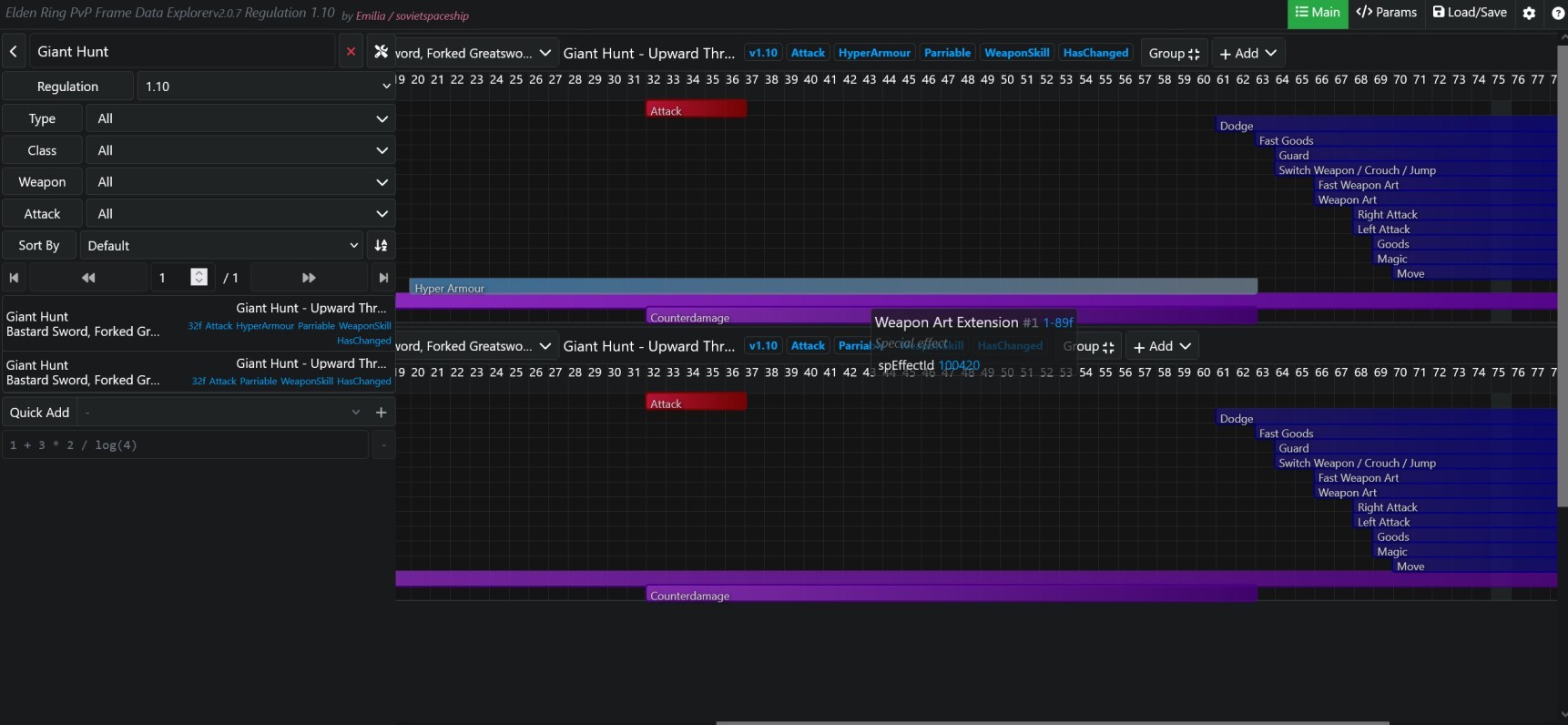Toggle sort direction icon beside Sort By
Image resolution: width=1568 pixels, height=725 pixels.
click(x=381, y=246)
